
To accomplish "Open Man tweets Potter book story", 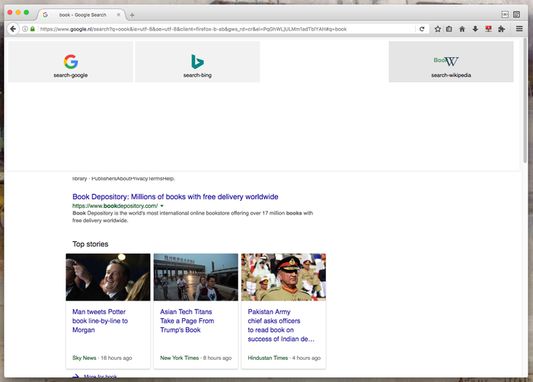I will coord(100,321).
